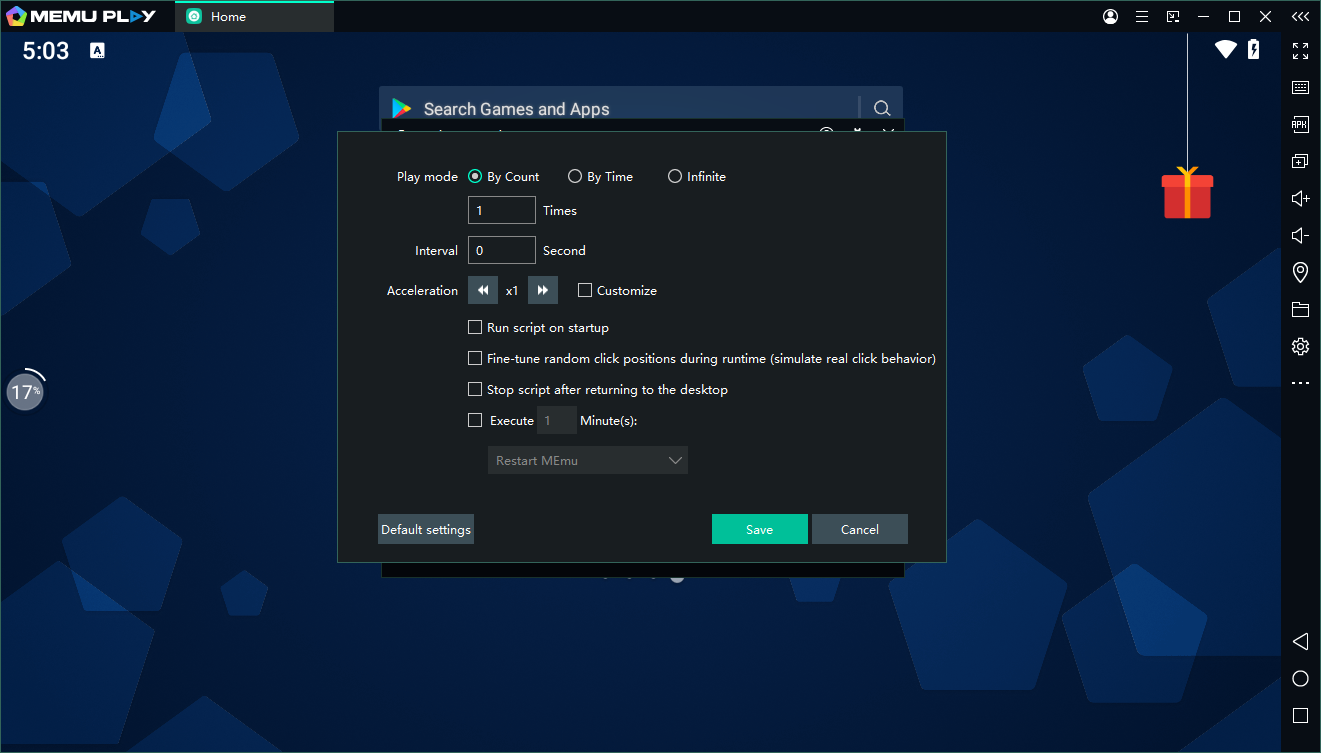Open the settings gear in sidebar

click(1300, 346)
